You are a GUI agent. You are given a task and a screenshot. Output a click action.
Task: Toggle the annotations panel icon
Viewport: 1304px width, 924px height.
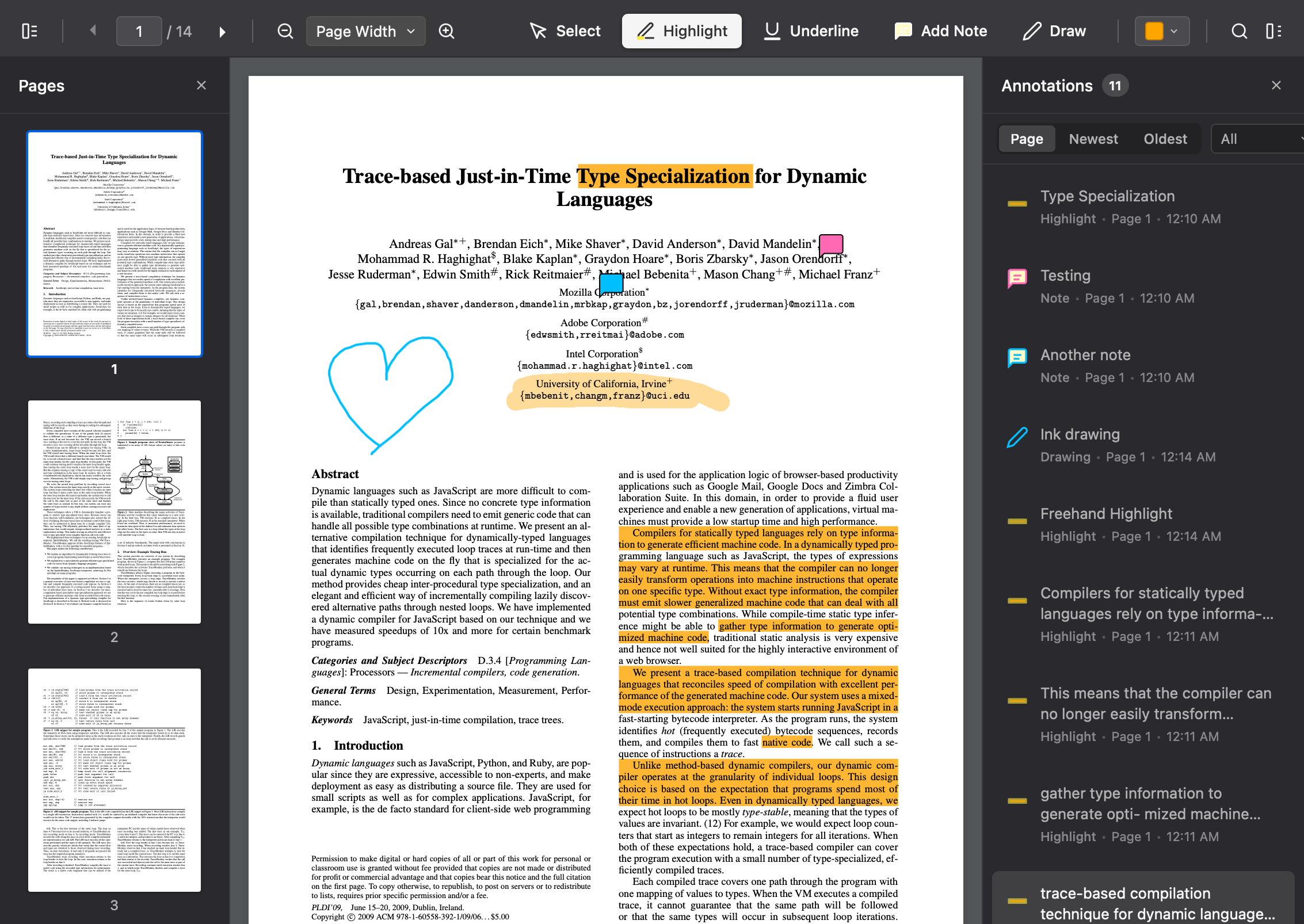click(x=1274, y=31)
